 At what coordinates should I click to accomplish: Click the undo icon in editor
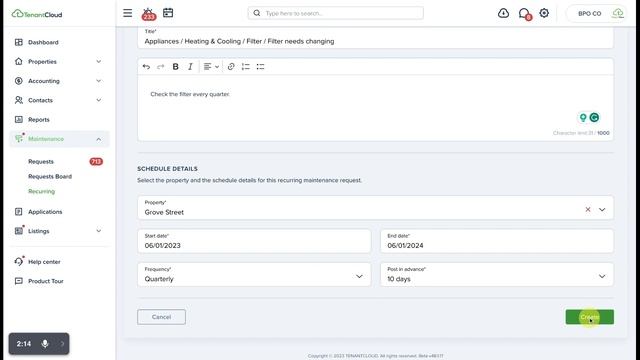(x=146, y=67)
